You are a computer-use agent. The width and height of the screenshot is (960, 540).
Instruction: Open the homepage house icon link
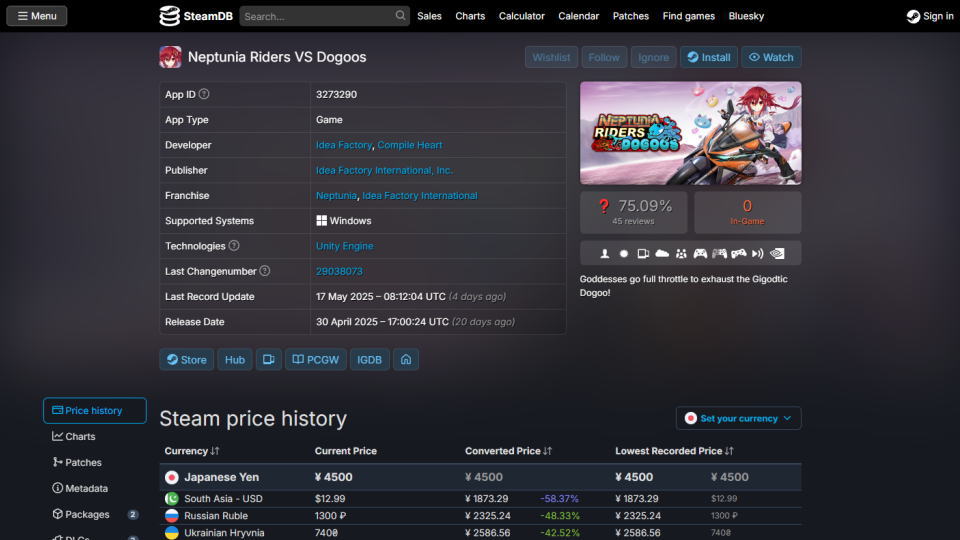click(x=406, y=359)
